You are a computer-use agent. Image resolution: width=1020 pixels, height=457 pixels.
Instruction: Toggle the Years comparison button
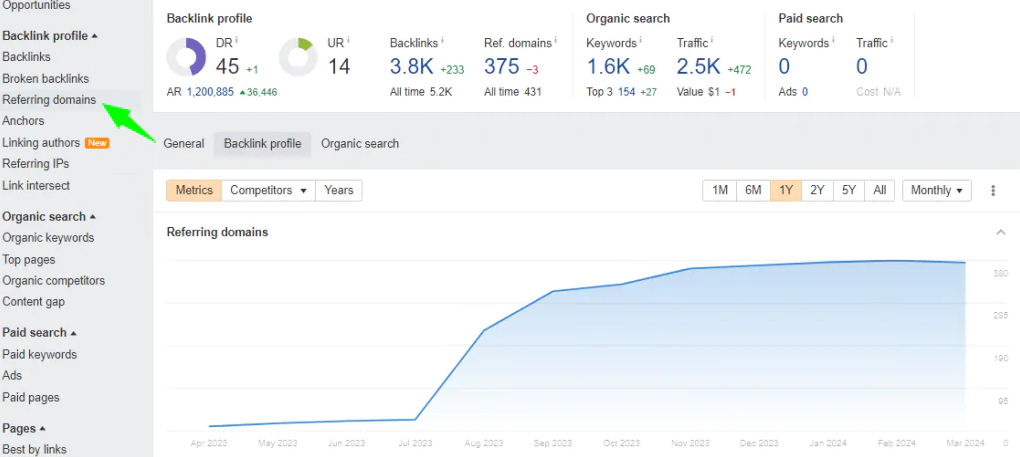coord(338,190)
